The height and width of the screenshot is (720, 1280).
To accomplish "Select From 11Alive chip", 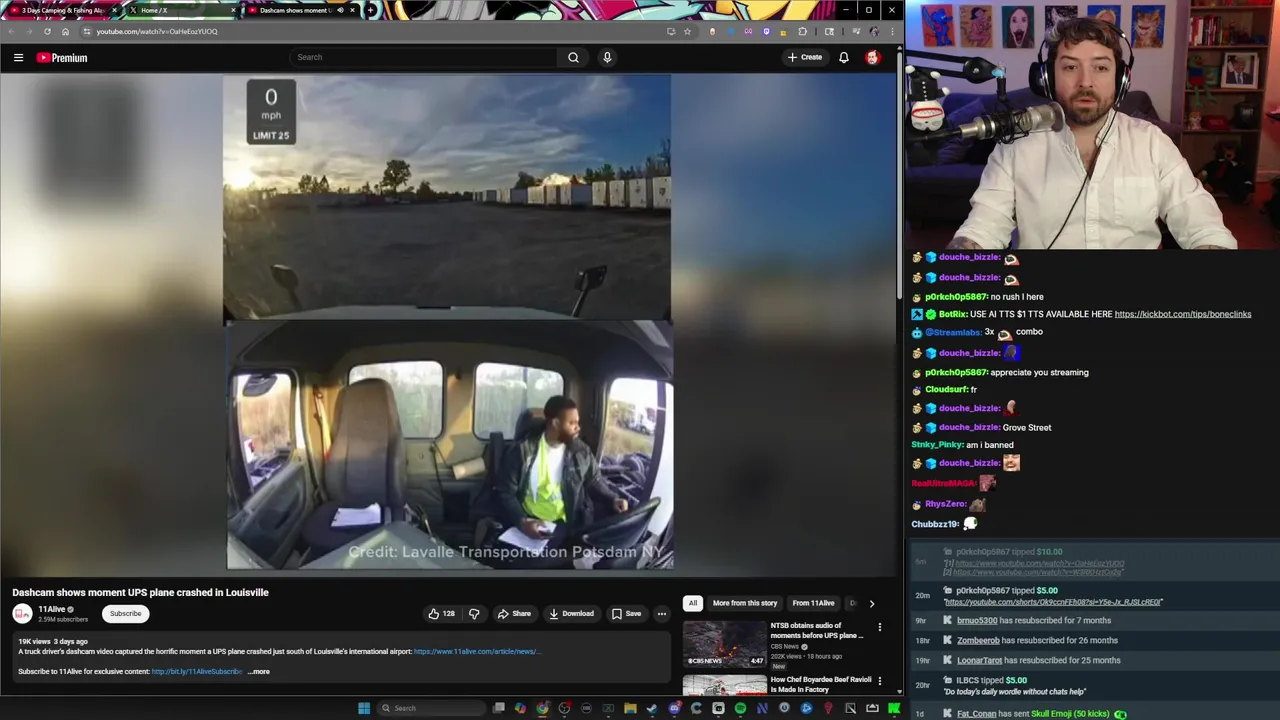I will click(x=813, y=603).
